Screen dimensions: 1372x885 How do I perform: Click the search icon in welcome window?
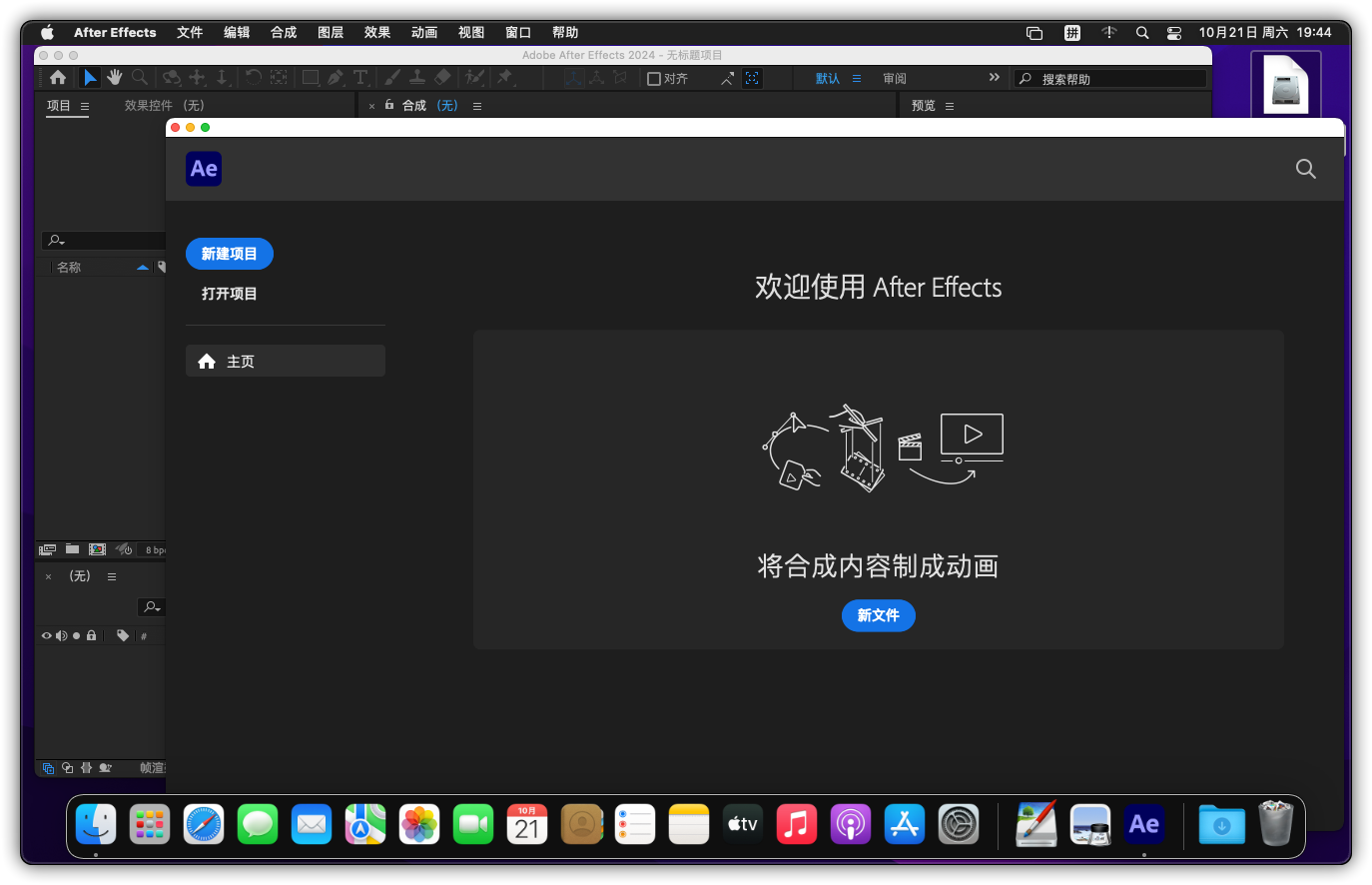coord(1306,169)
